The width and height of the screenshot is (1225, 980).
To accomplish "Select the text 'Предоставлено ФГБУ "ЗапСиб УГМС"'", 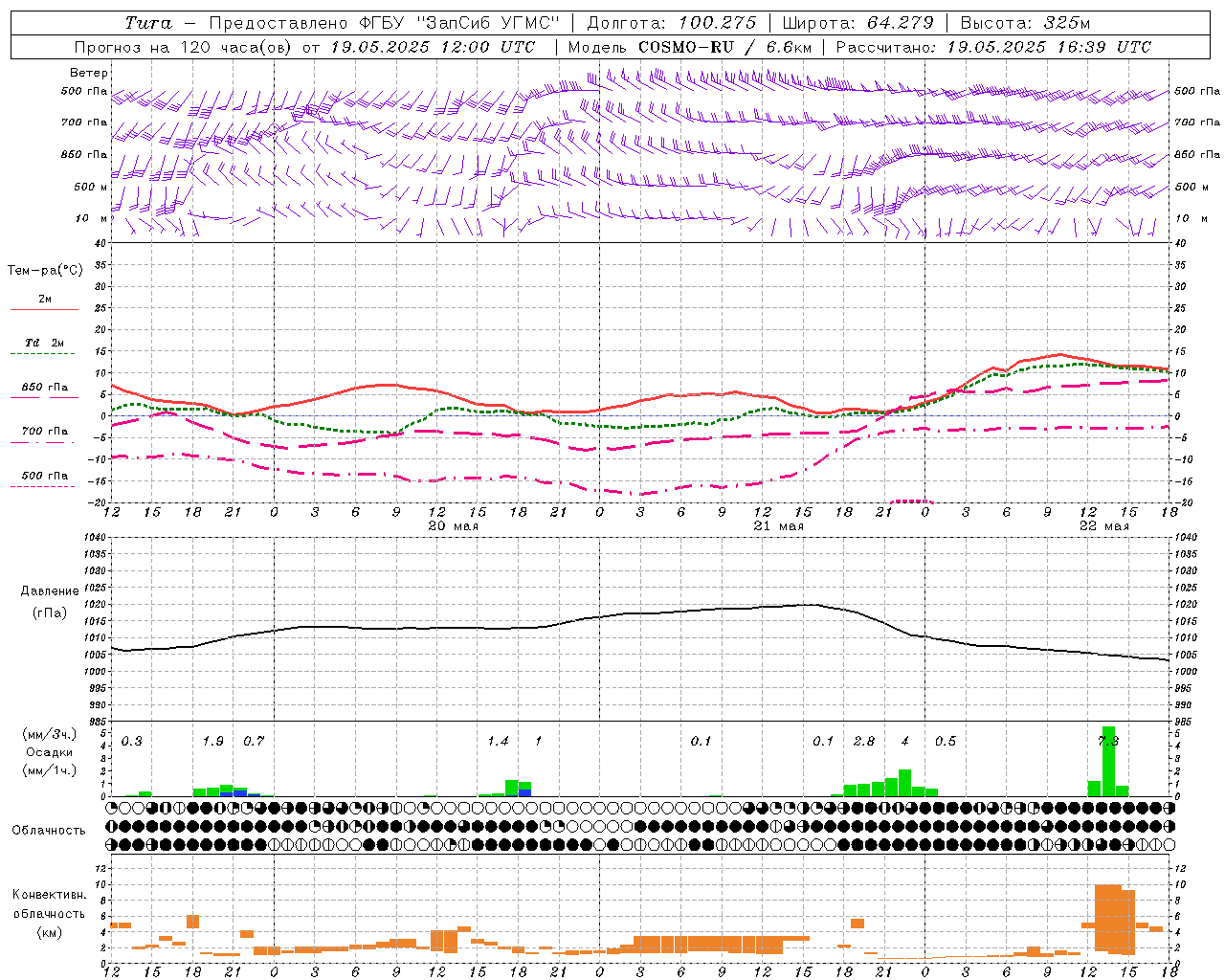I will pos(384,23).
